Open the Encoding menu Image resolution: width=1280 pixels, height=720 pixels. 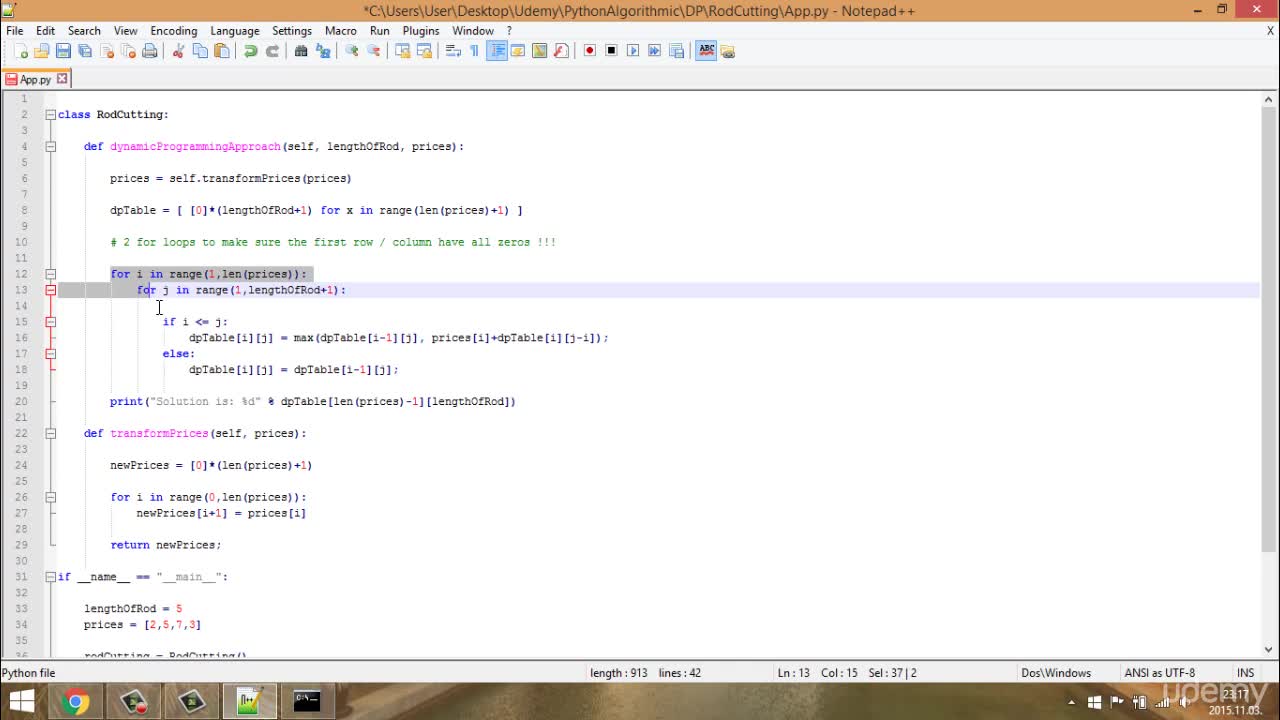coord(174,31)
